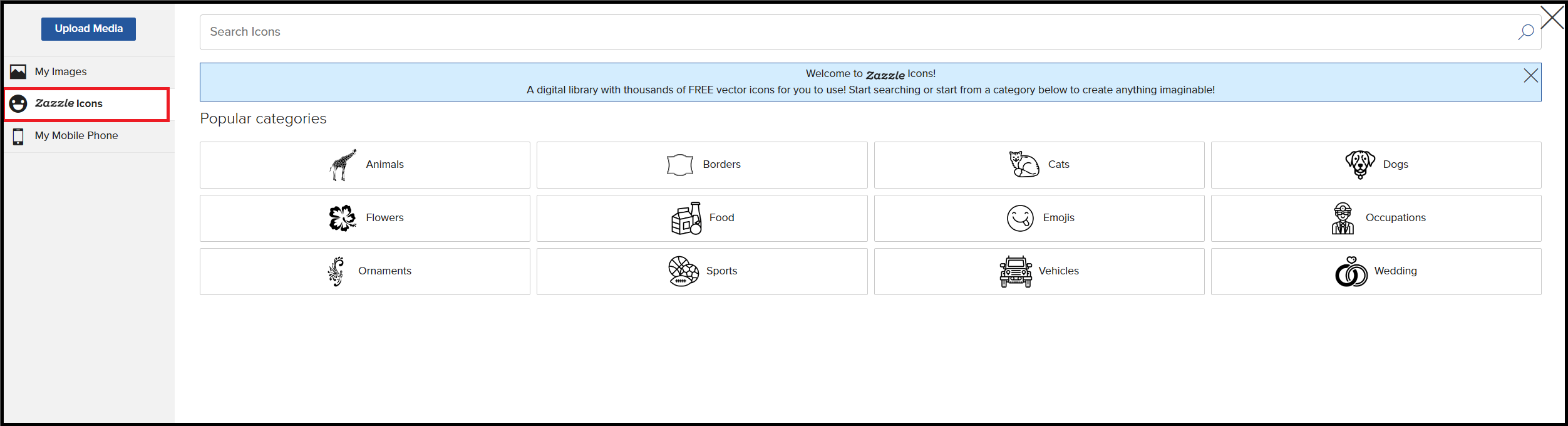Click the Upload Media button
Viewport: 1568px width, 426px height.
click(88, 29)
